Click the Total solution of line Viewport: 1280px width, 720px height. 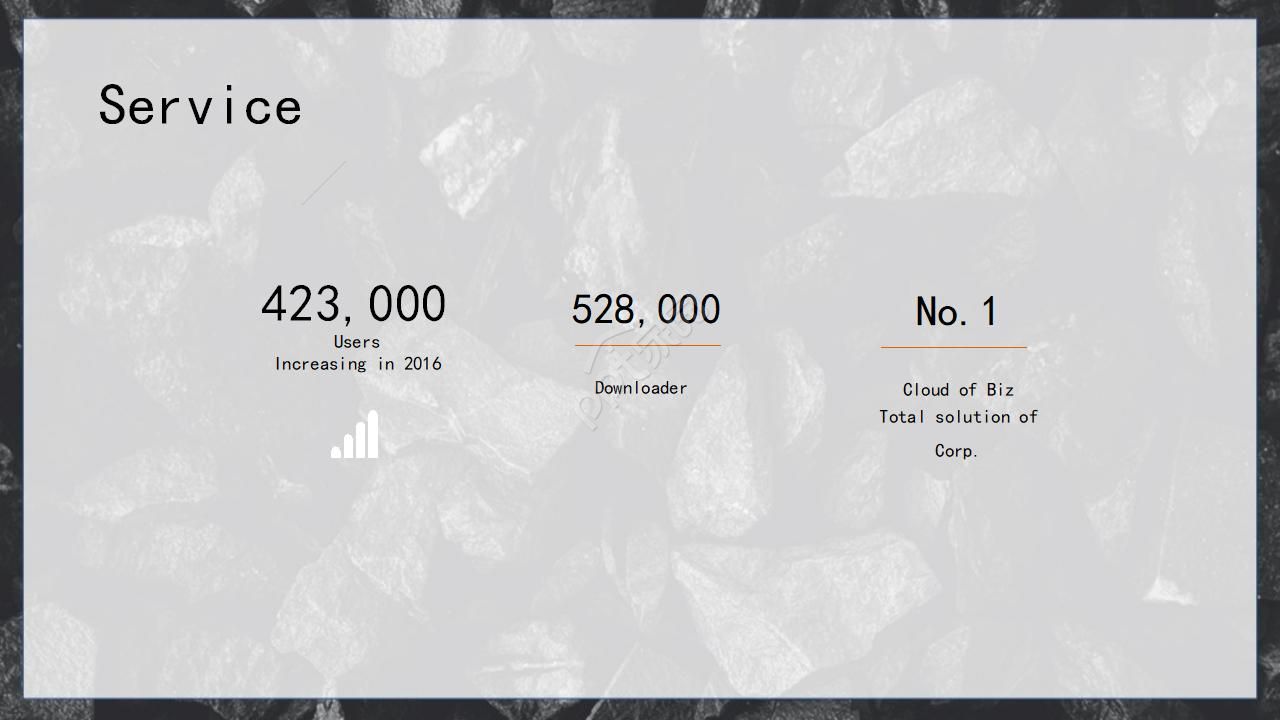[x=958, y=417]
